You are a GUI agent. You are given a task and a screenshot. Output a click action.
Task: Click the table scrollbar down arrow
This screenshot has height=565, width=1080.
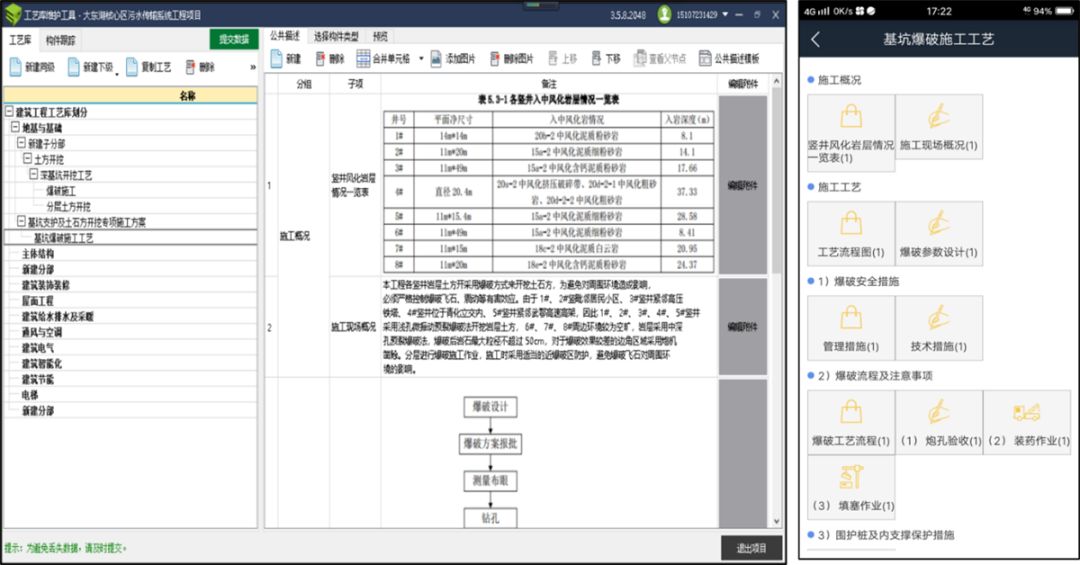click(x=776, y=522)
